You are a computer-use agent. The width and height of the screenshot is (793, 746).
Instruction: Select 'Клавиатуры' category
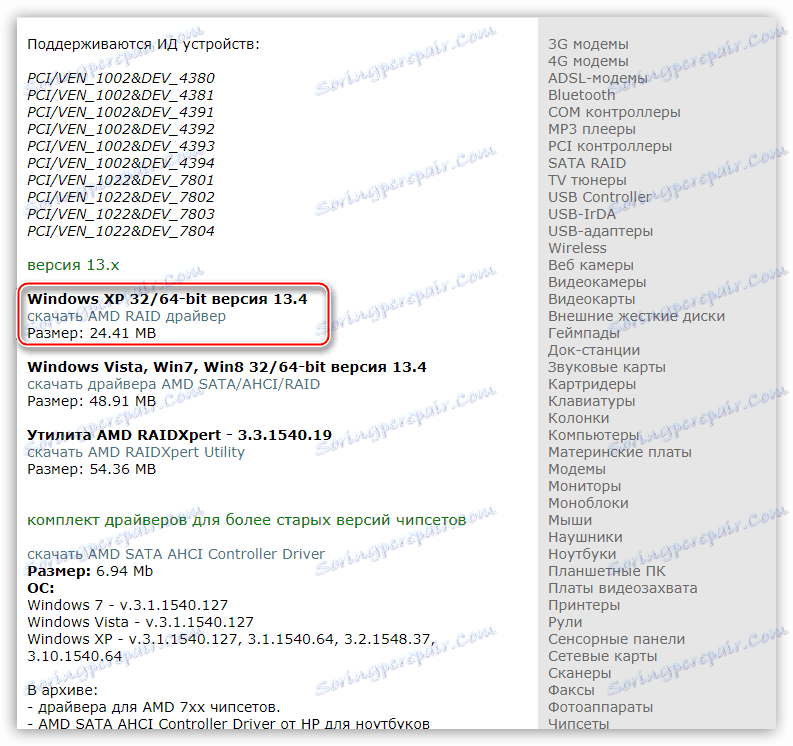point(592,401)
